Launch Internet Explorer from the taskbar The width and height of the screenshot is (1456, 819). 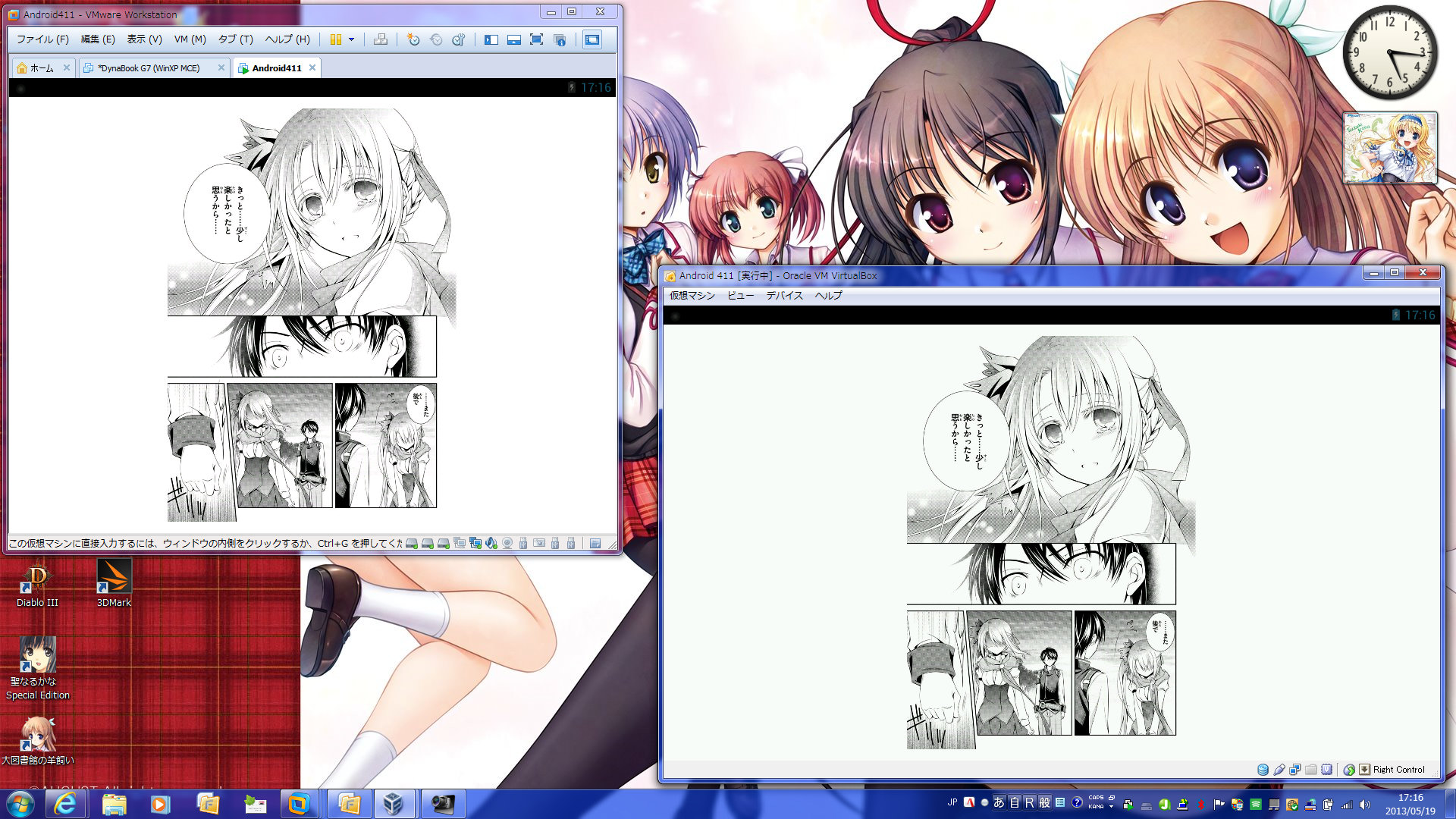click(x=66, y=804)
